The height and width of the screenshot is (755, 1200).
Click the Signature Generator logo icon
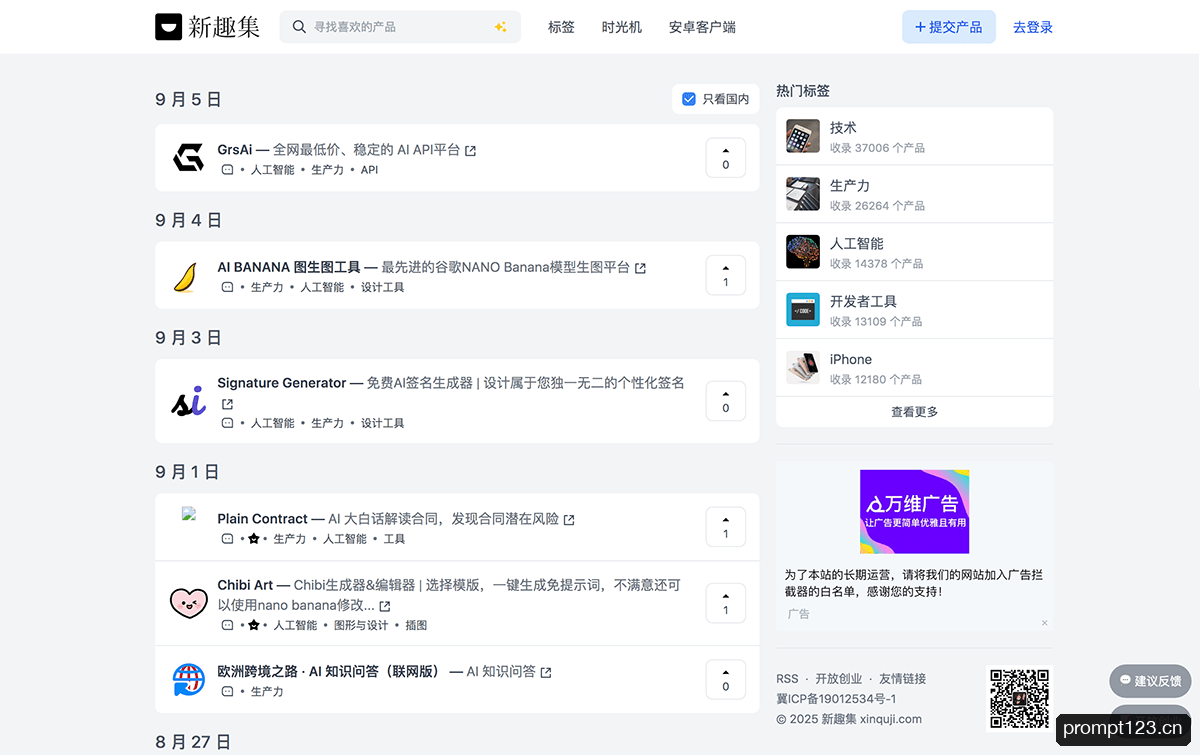[x=188, y=401]
